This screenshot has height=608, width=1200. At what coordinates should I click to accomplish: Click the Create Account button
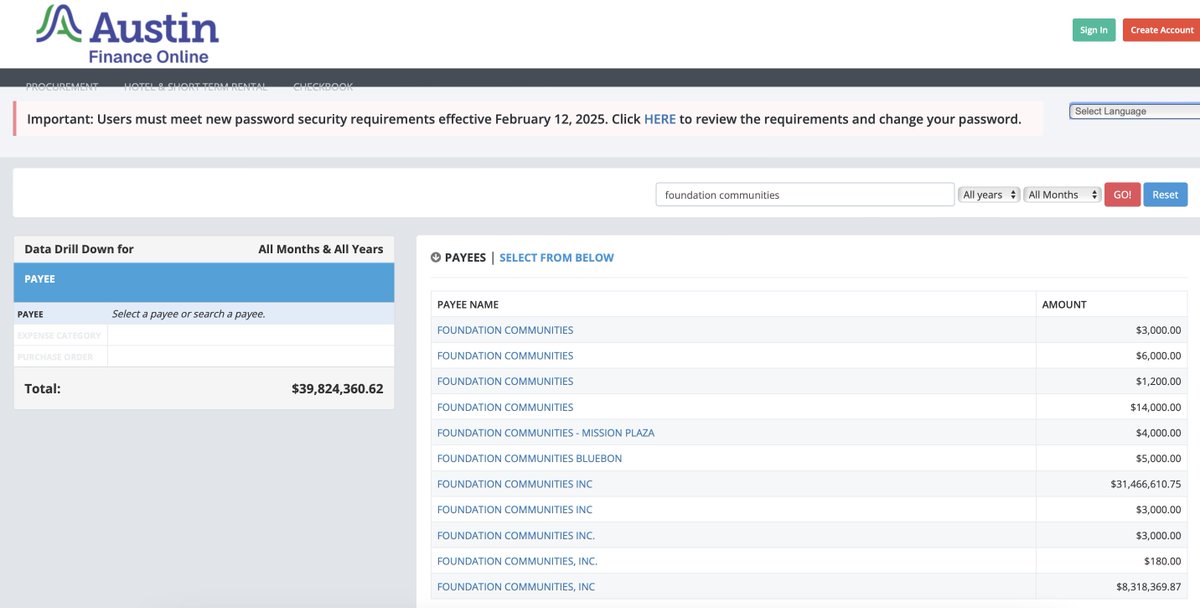(1161, 30)
